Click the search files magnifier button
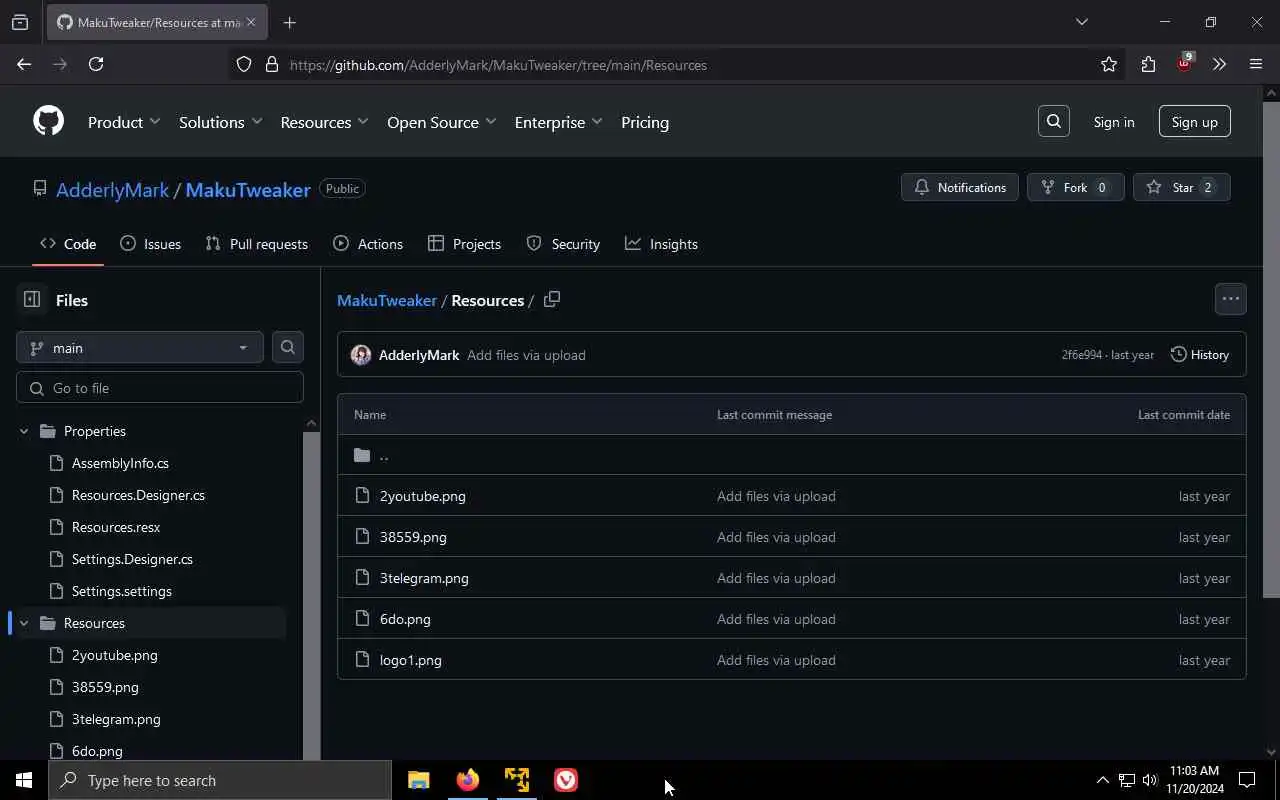The width and height of the screenshot is (1280, 800). (287, 347)
